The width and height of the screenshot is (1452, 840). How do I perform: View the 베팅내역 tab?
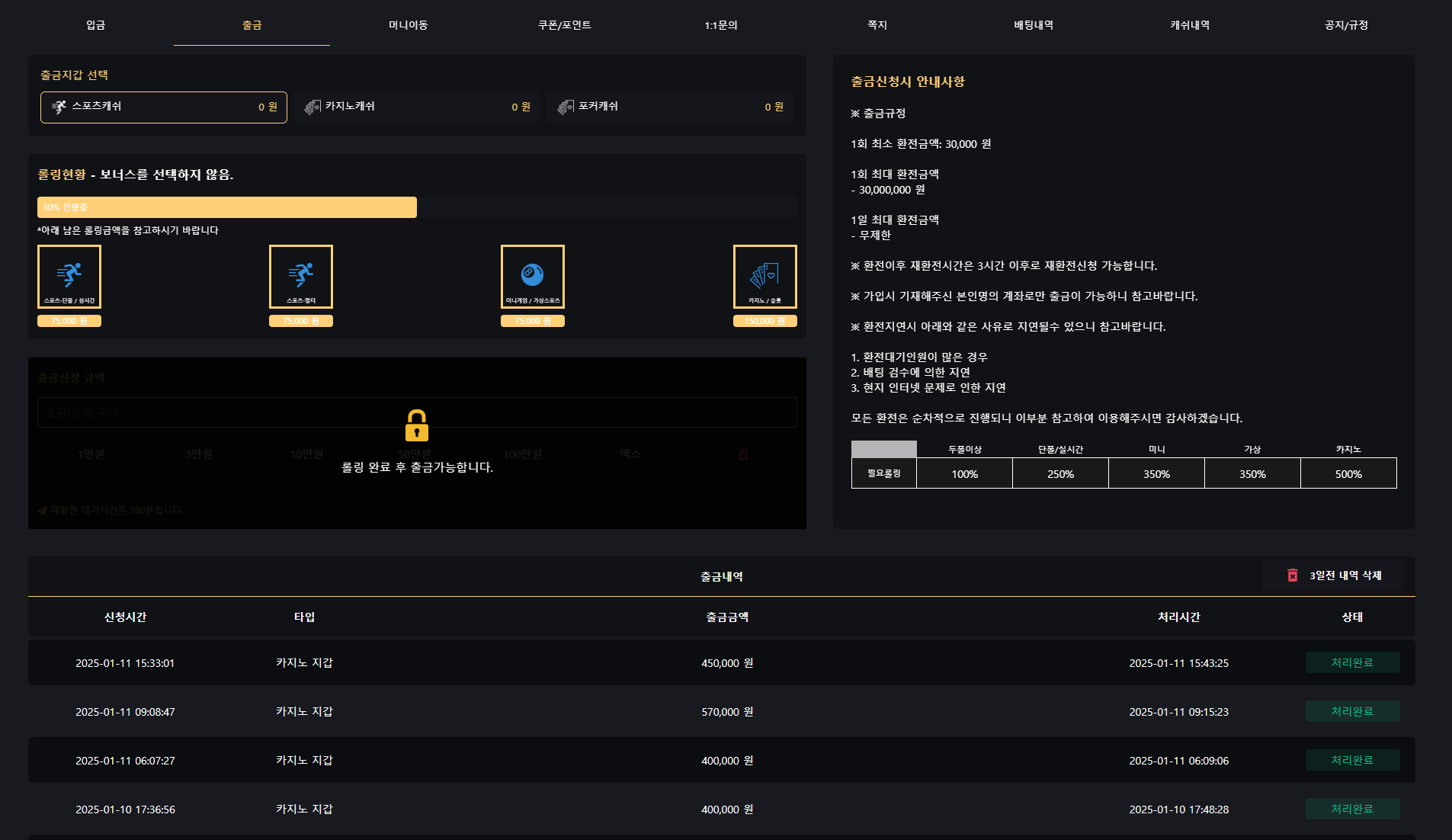[1033, 25]
